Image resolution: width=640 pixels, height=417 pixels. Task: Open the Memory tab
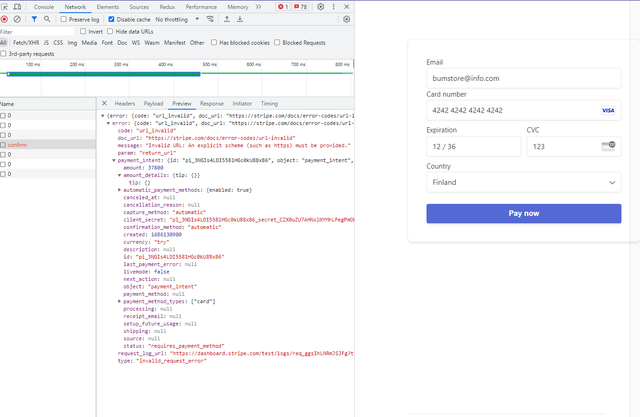click(238, 7)
